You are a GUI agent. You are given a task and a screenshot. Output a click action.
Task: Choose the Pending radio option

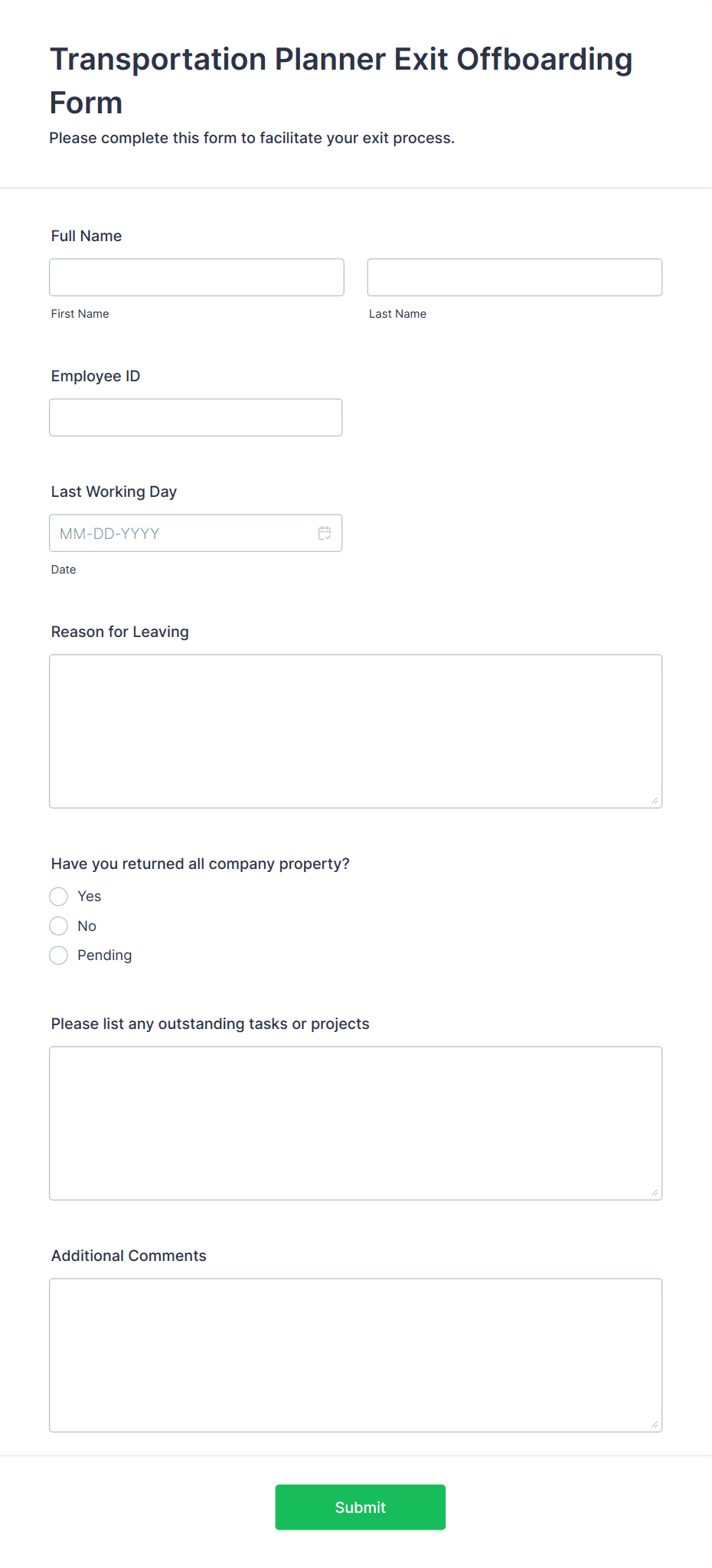click(58, 955)
